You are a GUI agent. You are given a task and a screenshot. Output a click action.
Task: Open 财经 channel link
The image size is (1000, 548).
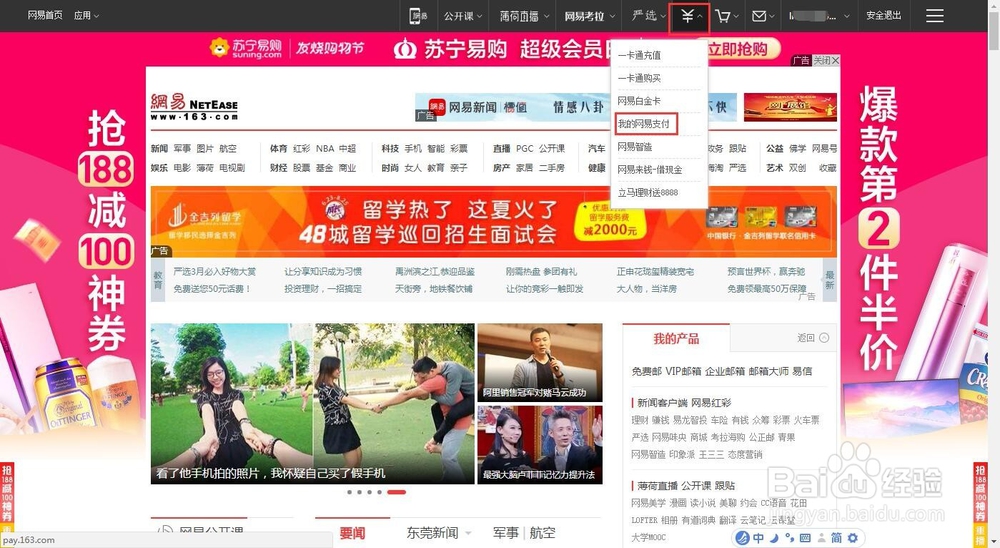point(278,168)
